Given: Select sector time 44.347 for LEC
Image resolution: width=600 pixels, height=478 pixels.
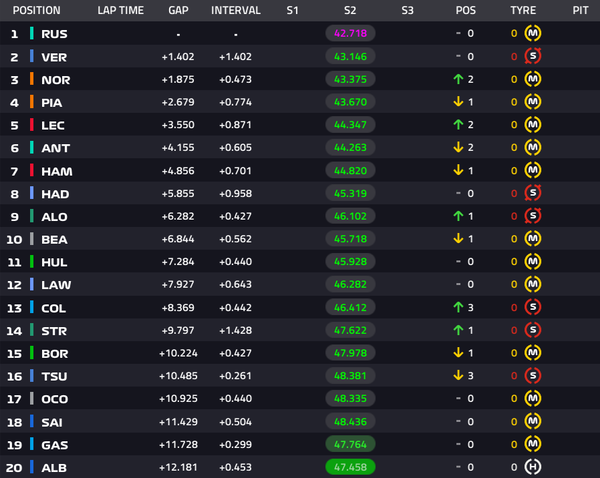Looking at the screenshot, I should pos(350,125).
